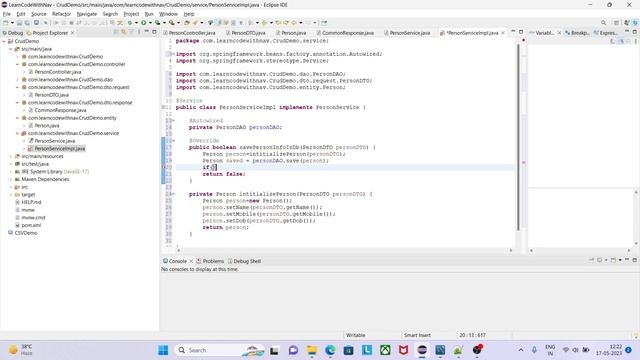Expand the JRE System Library node
The image size is (640, 360).
click(11, 171)
